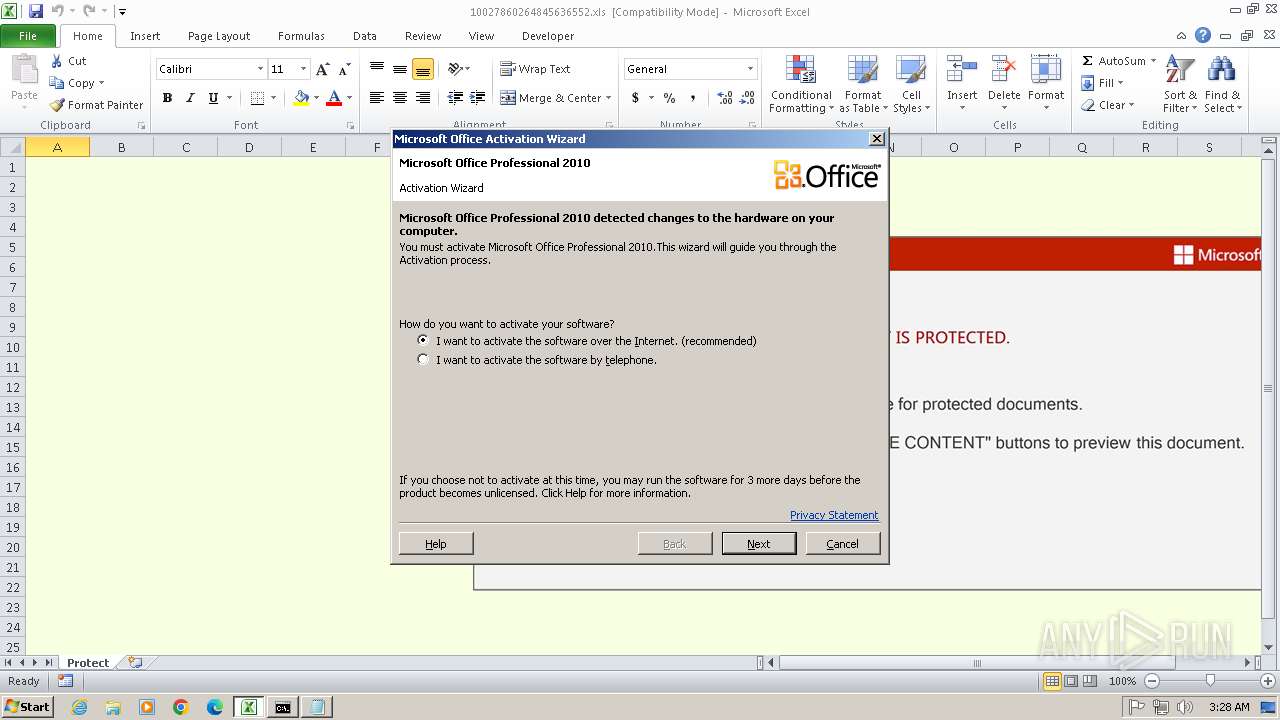Click the Borders icon in Font group

pos(257,98)
